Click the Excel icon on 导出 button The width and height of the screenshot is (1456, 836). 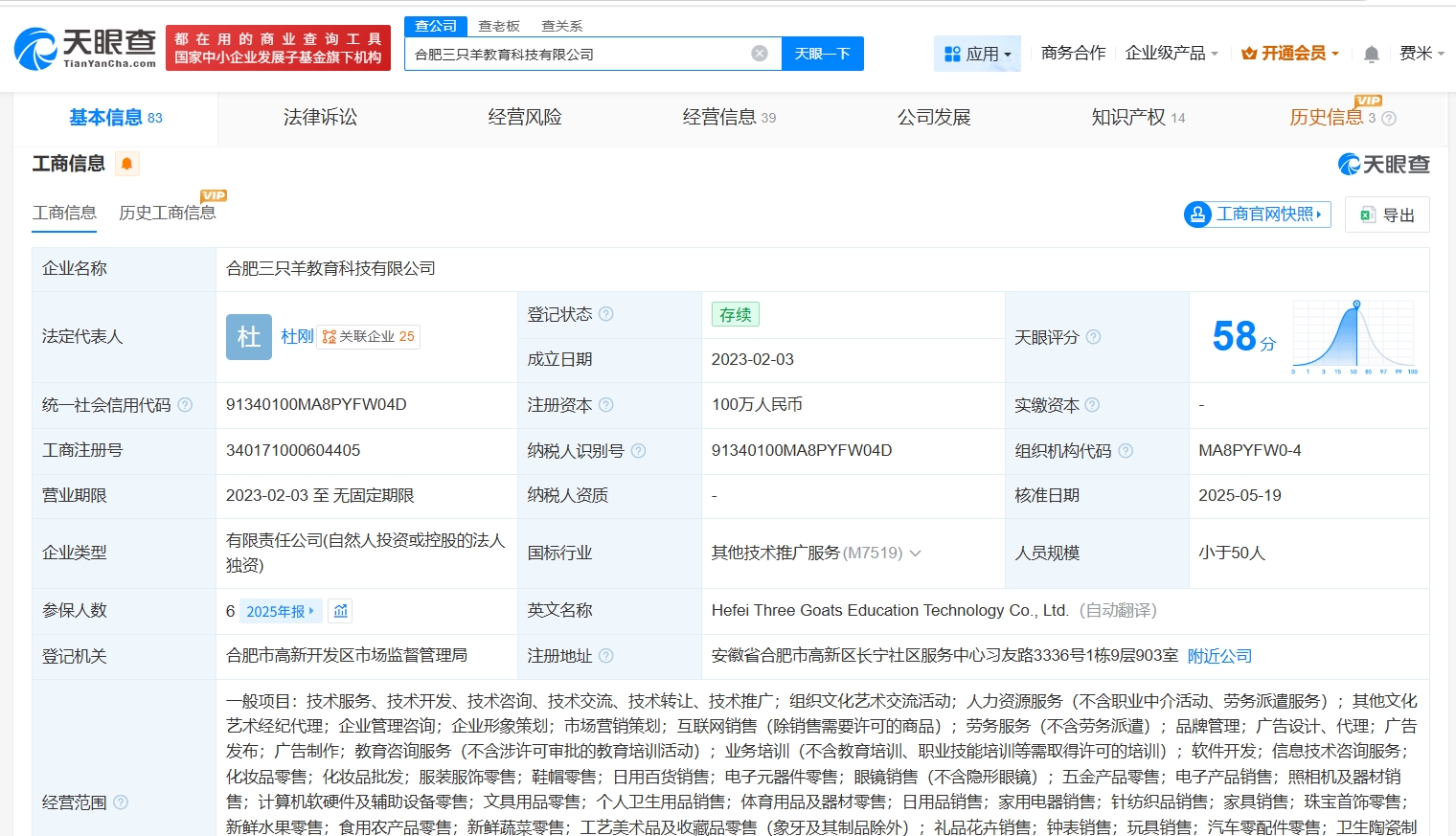(1368, 215)
